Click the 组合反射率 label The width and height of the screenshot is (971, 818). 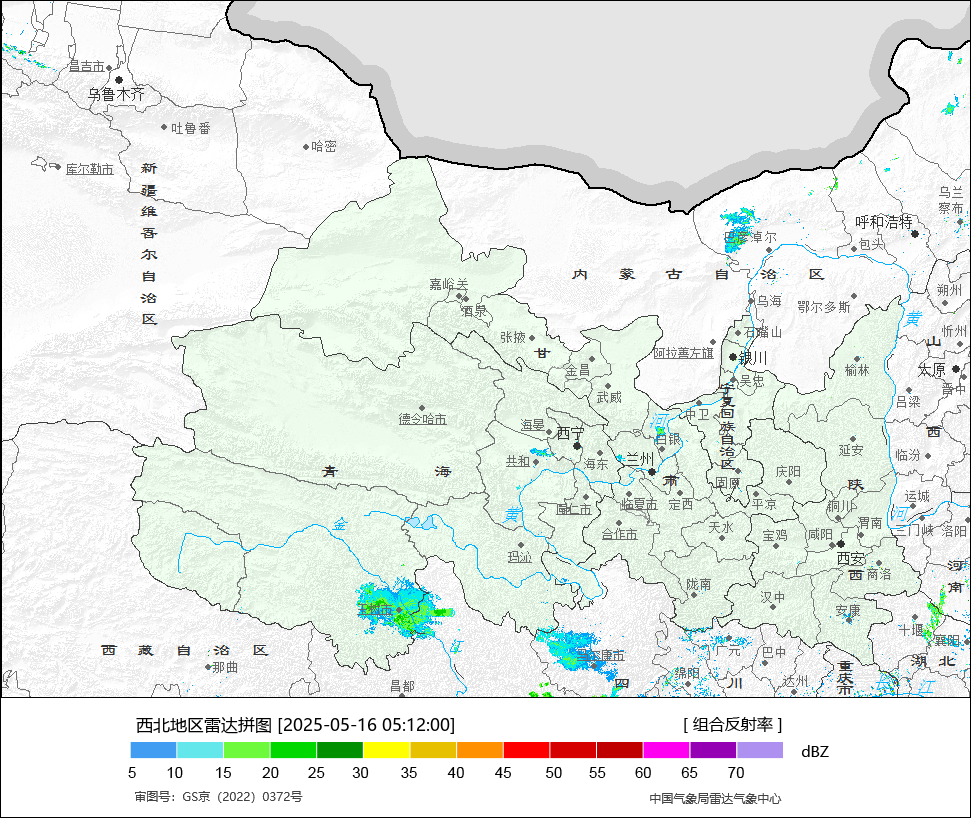[x=733, y=724]
